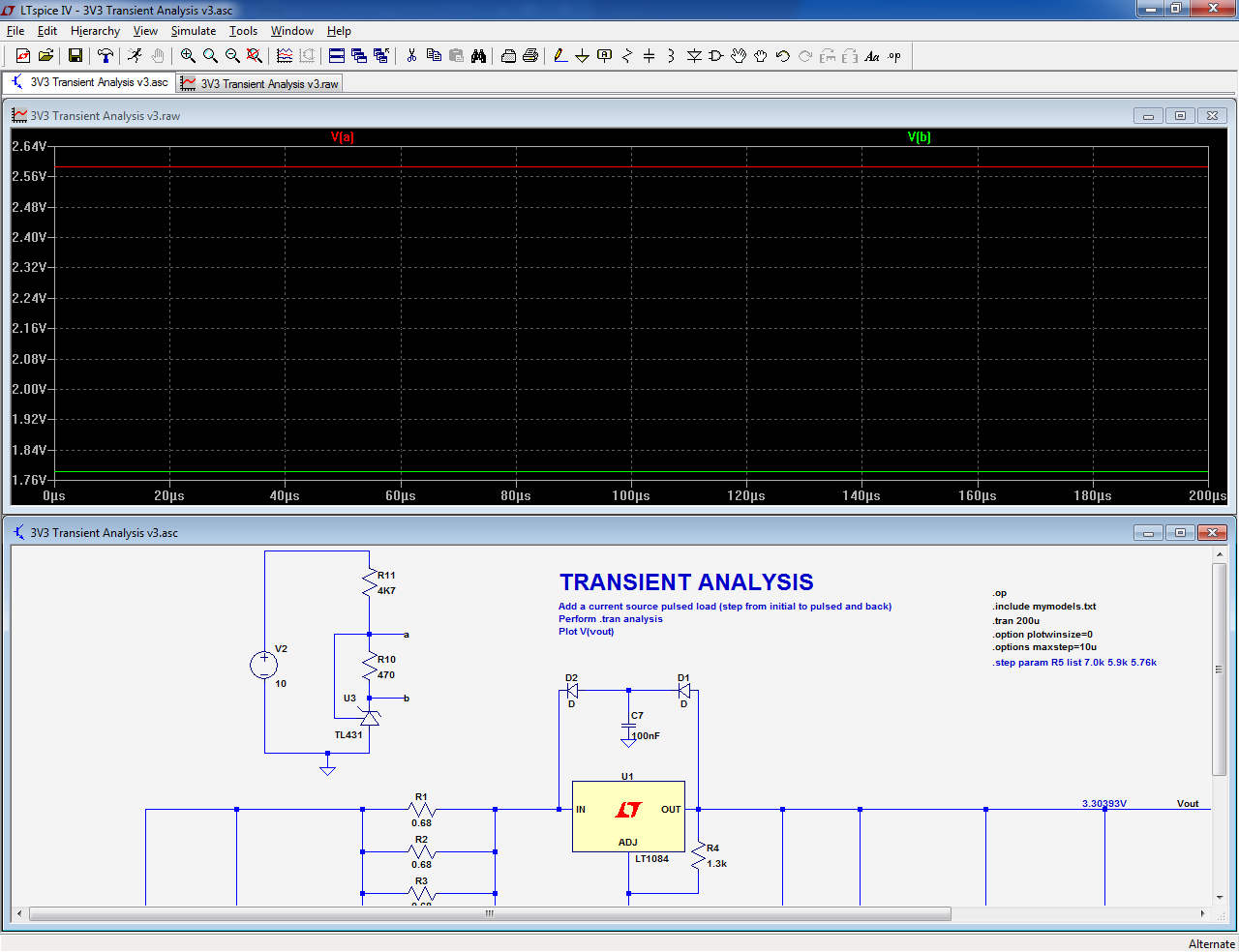Zoom to fit with crossed magnifier icon
The width and height of the screenshot is (1239, 952).
(x=255, y=56)
